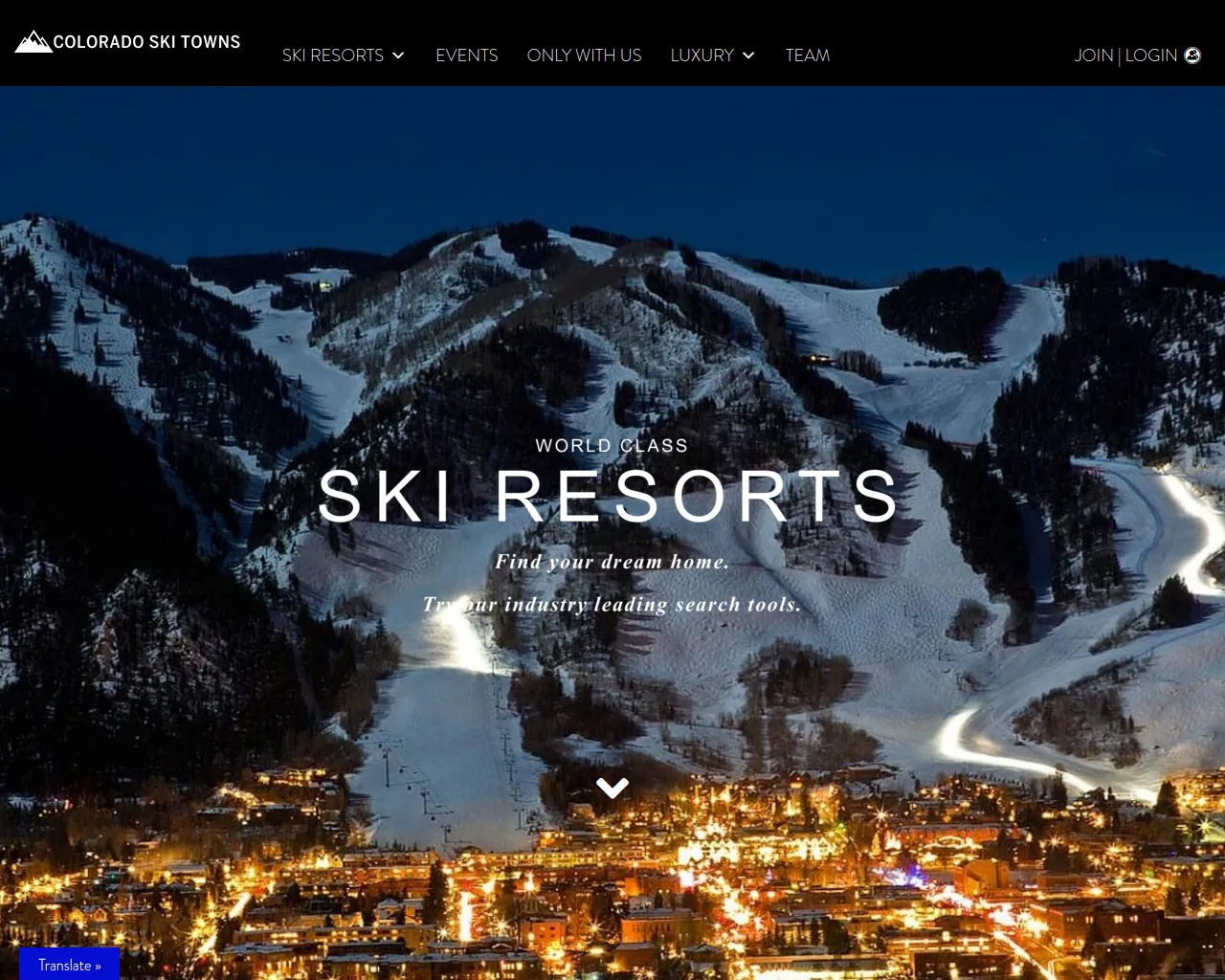Image resolution: width=1225 pixels, height=980 pixels.
Task: Click the JOIN link
Action: click(x=1094, y=56)
